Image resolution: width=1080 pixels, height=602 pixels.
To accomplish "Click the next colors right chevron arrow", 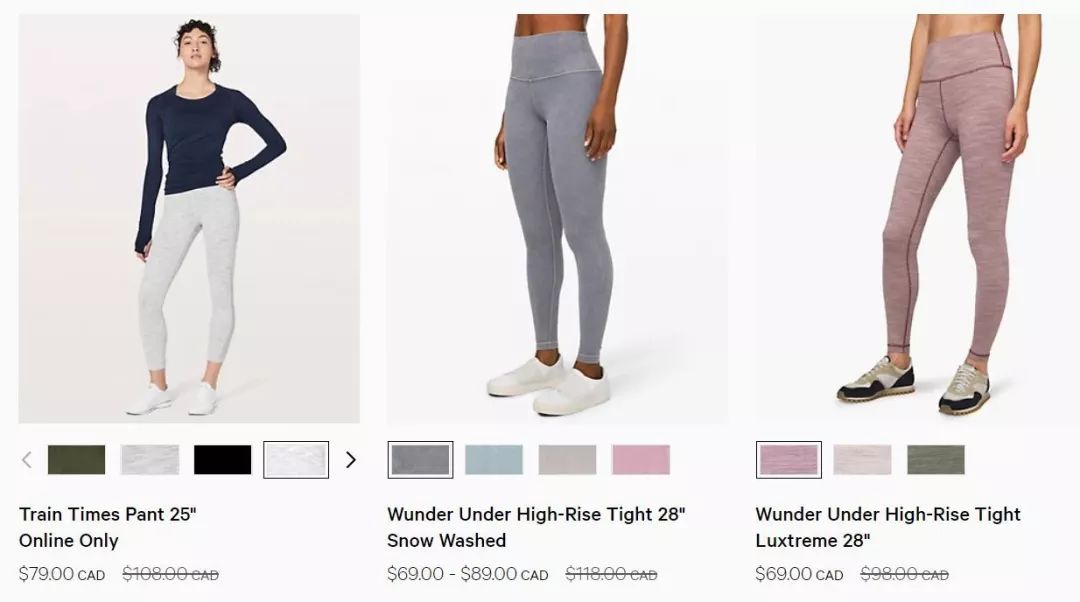I will click(x=351, y=459).
